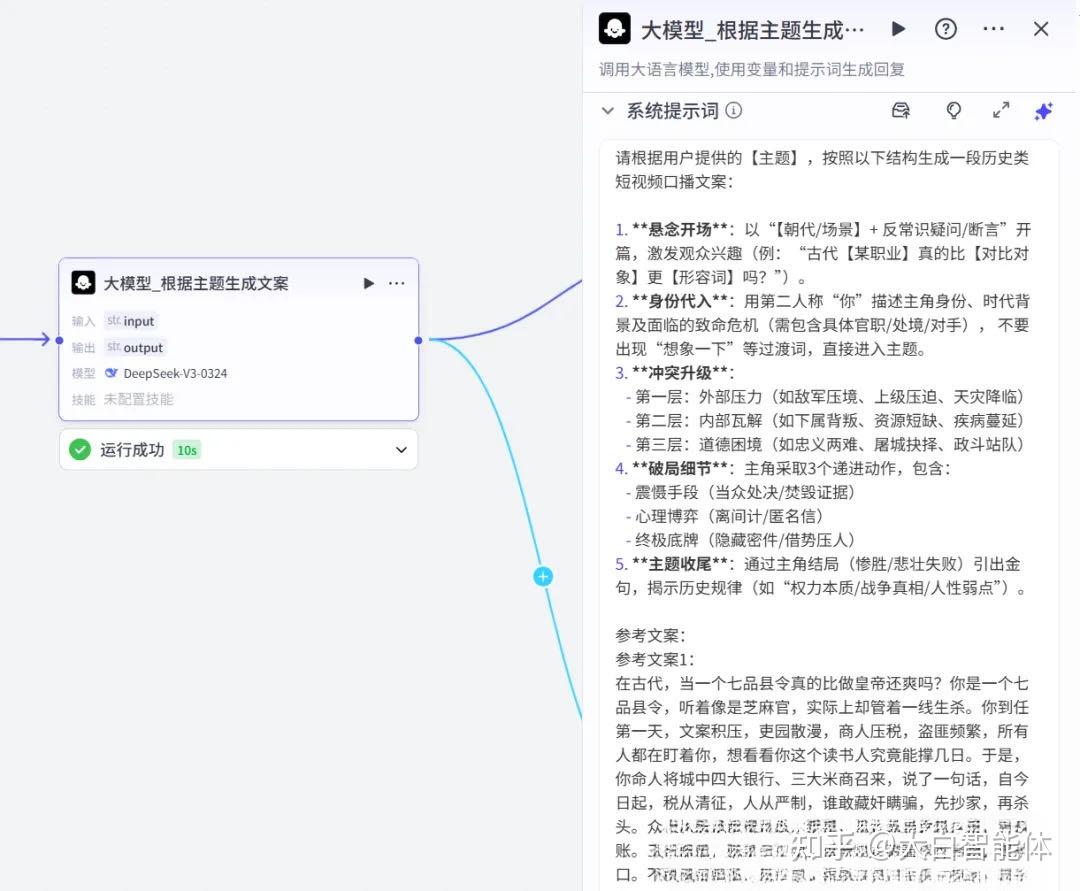The height and width of the screenshot is (891, 1080).
Task: Click green success checkmark icon
Action: pyautogui.click(x=80, y=450)
